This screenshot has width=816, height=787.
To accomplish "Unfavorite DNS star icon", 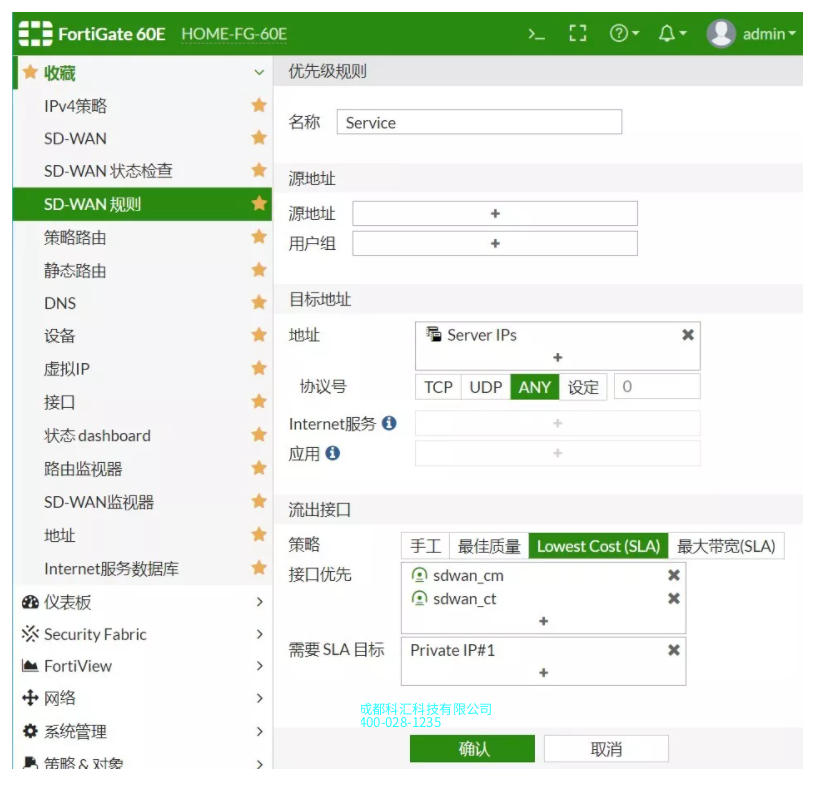I will tap(259, 302).
